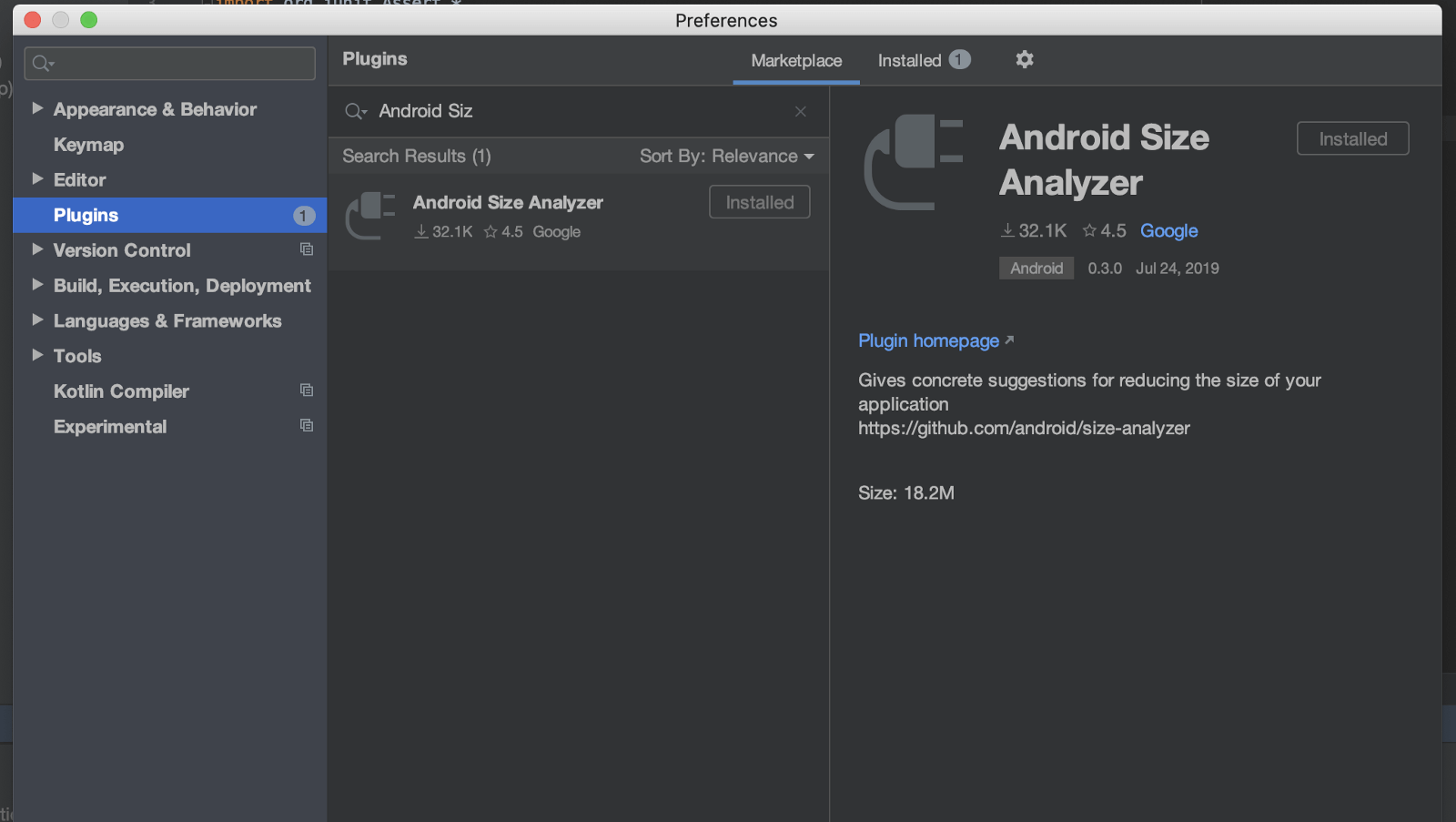Focus the settings search field
Viewport: 1456px width, 822px height.
[x=170, y=63]
